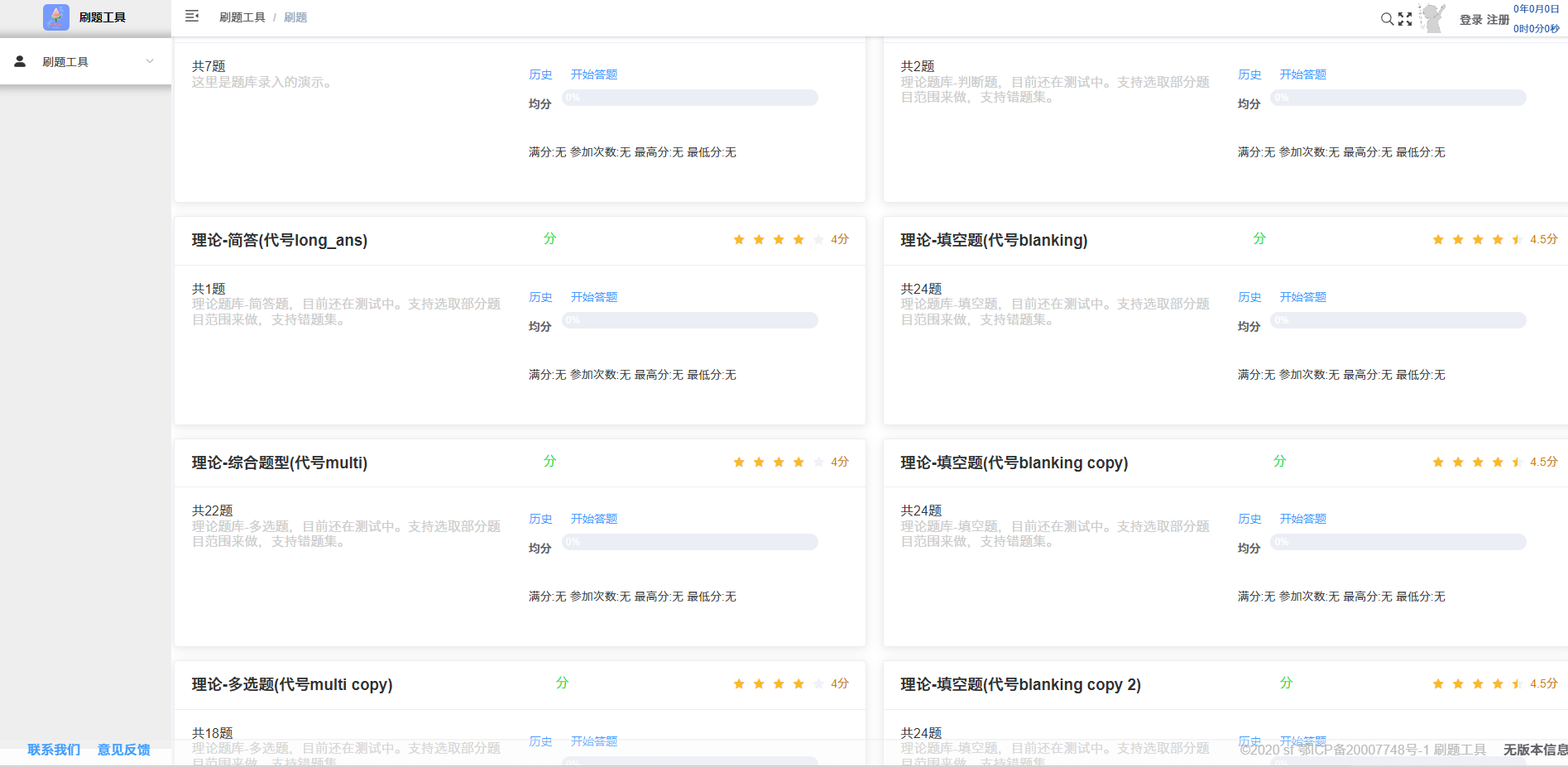The image size is (1568, 767).
Task: Open the 鄂ICP备20007748号-1 footer link
Action: point(1364,750)
